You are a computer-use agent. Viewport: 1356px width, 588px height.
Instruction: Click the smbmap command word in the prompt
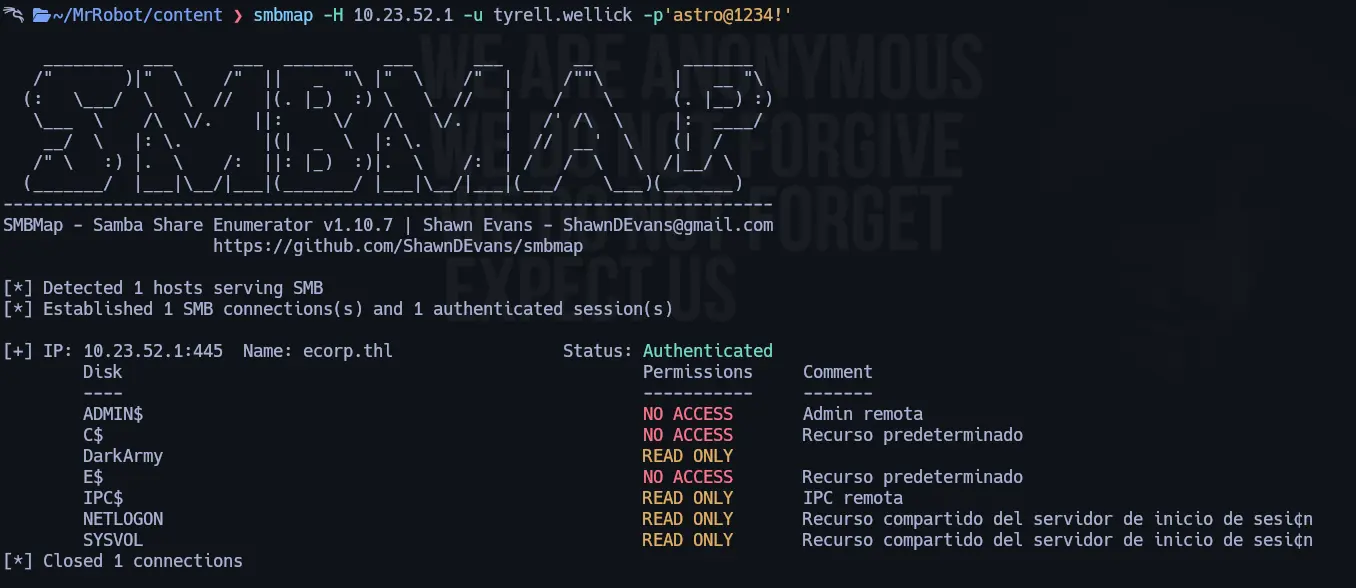[283, 15]
